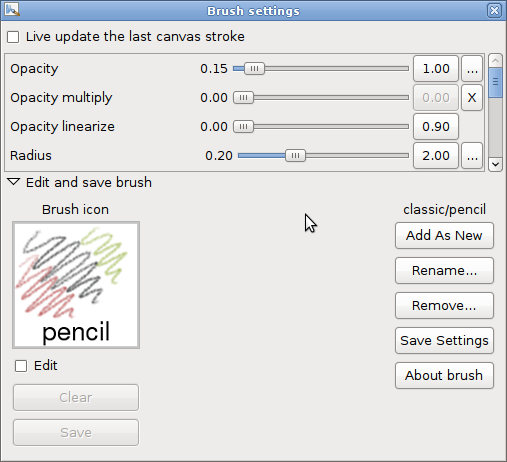Click the Clear brush icon button
The image size is (507, 462).
[76, 398]
